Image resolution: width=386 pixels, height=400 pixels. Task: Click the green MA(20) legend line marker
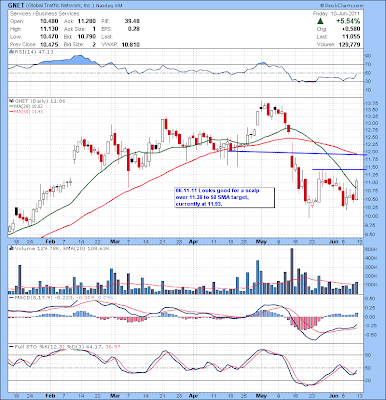11,106
